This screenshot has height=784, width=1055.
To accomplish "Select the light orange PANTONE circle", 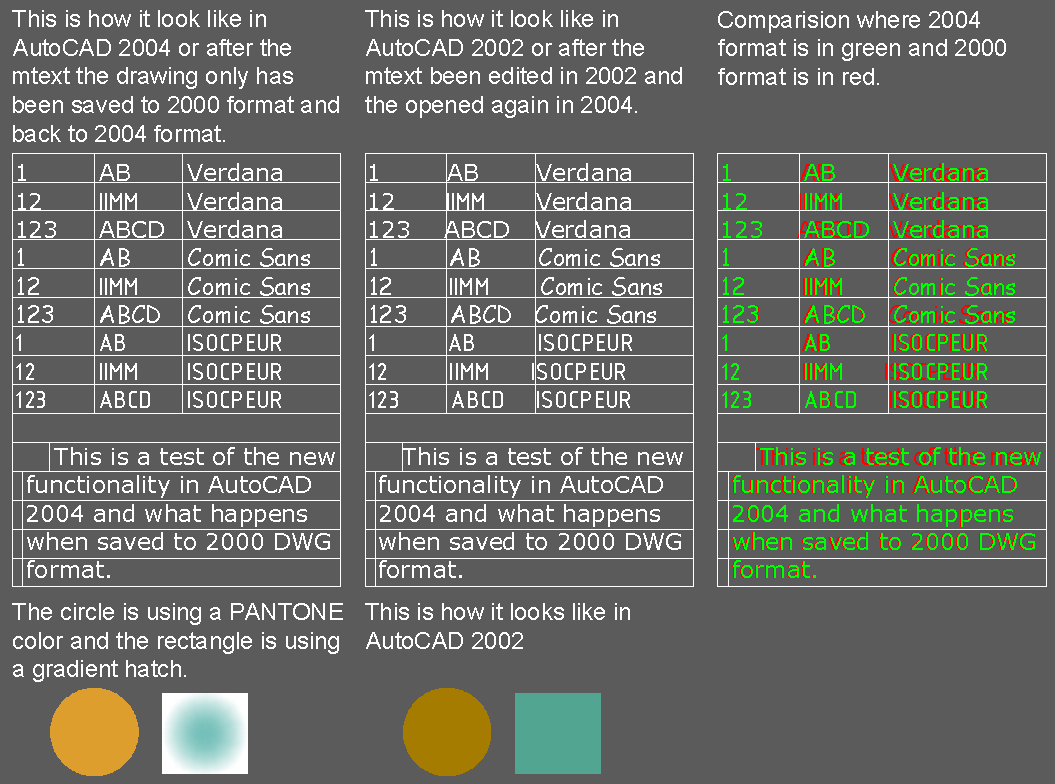I will [x=94, y=732].
